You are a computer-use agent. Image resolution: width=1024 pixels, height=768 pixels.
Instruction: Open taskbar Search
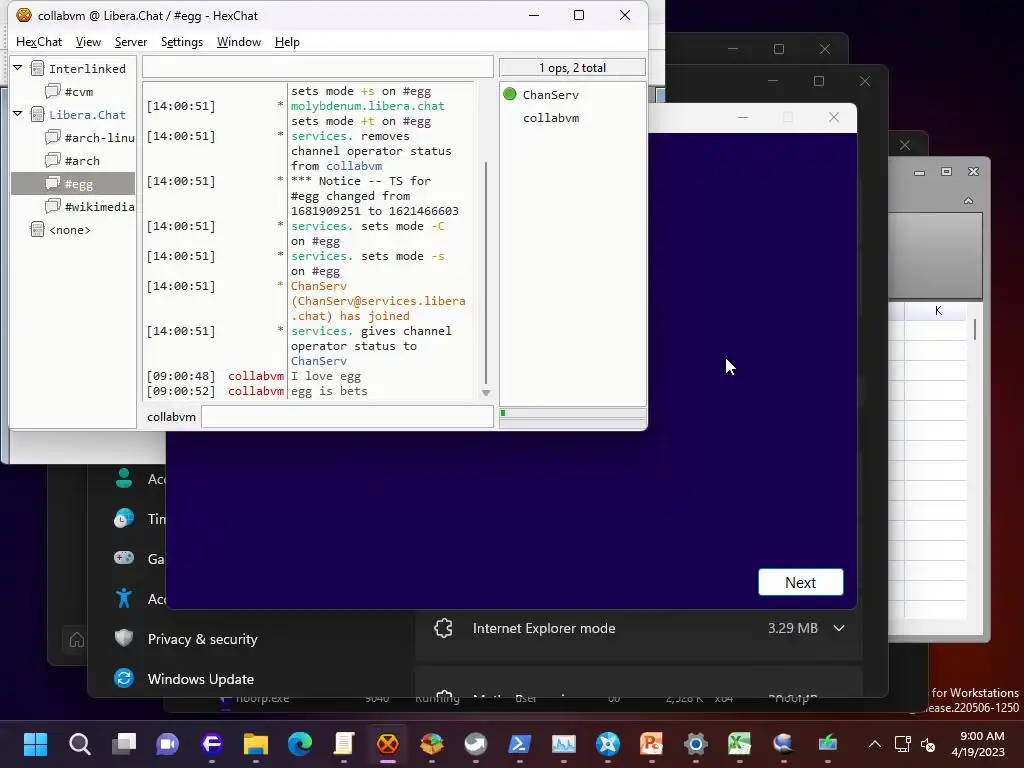point(80,744)
